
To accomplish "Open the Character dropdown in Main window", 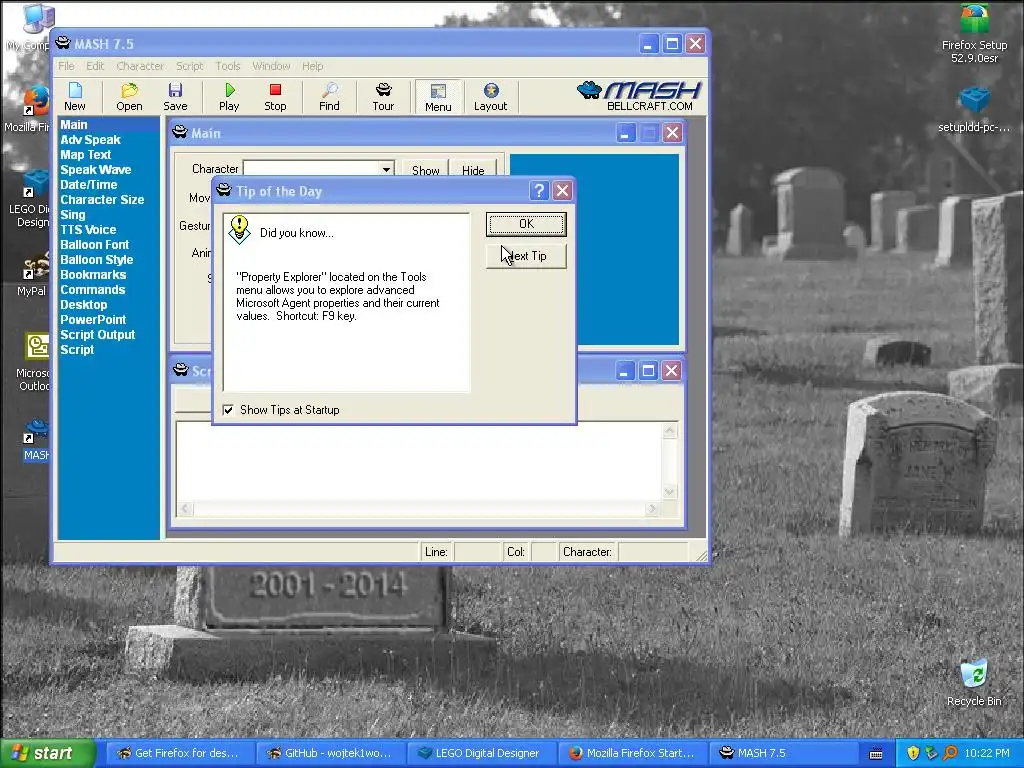I will click(387, 169).
